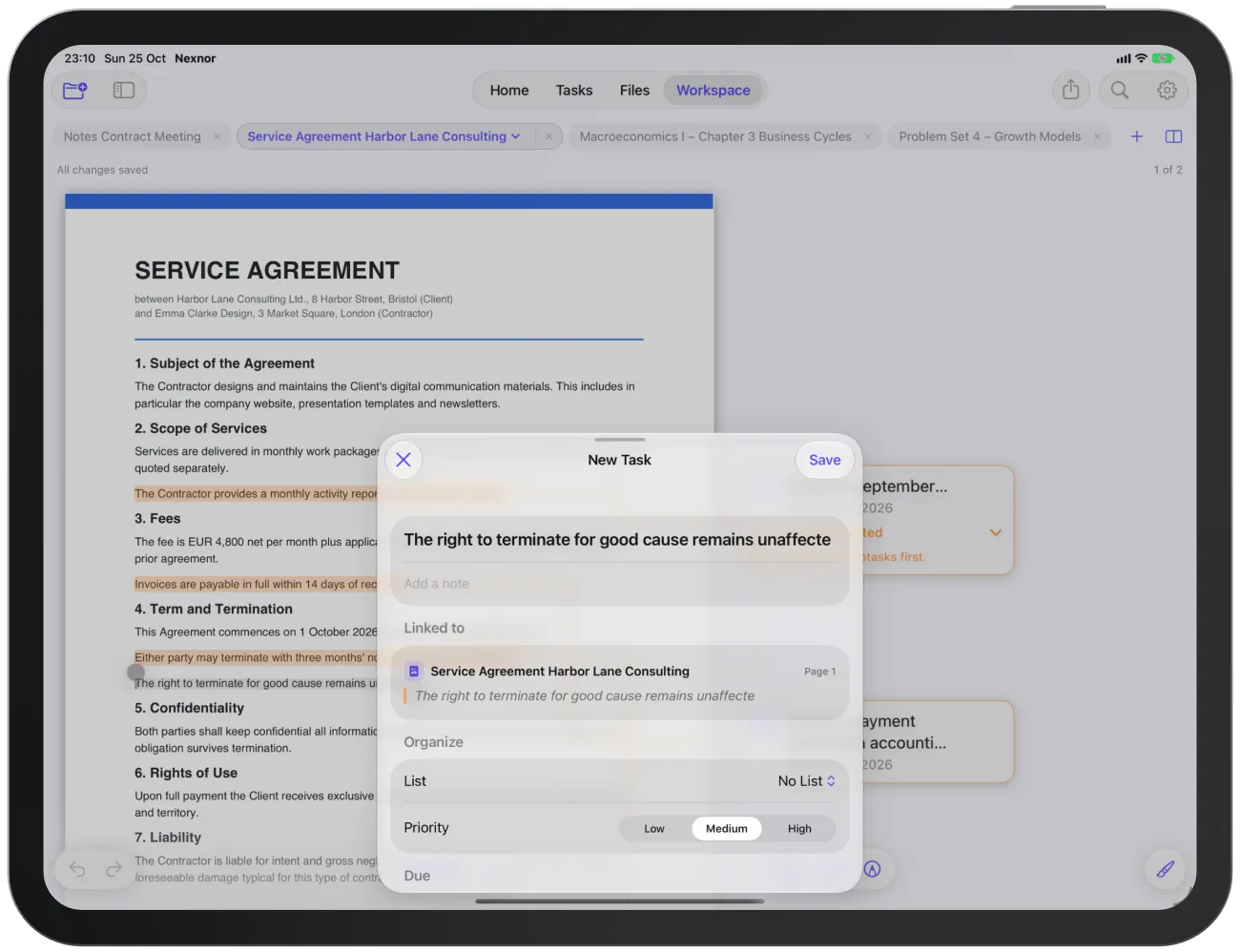This screenshot has width=1240, height=952.
Task: Tap the redo arrow
Action: click(x=114, y=869)
